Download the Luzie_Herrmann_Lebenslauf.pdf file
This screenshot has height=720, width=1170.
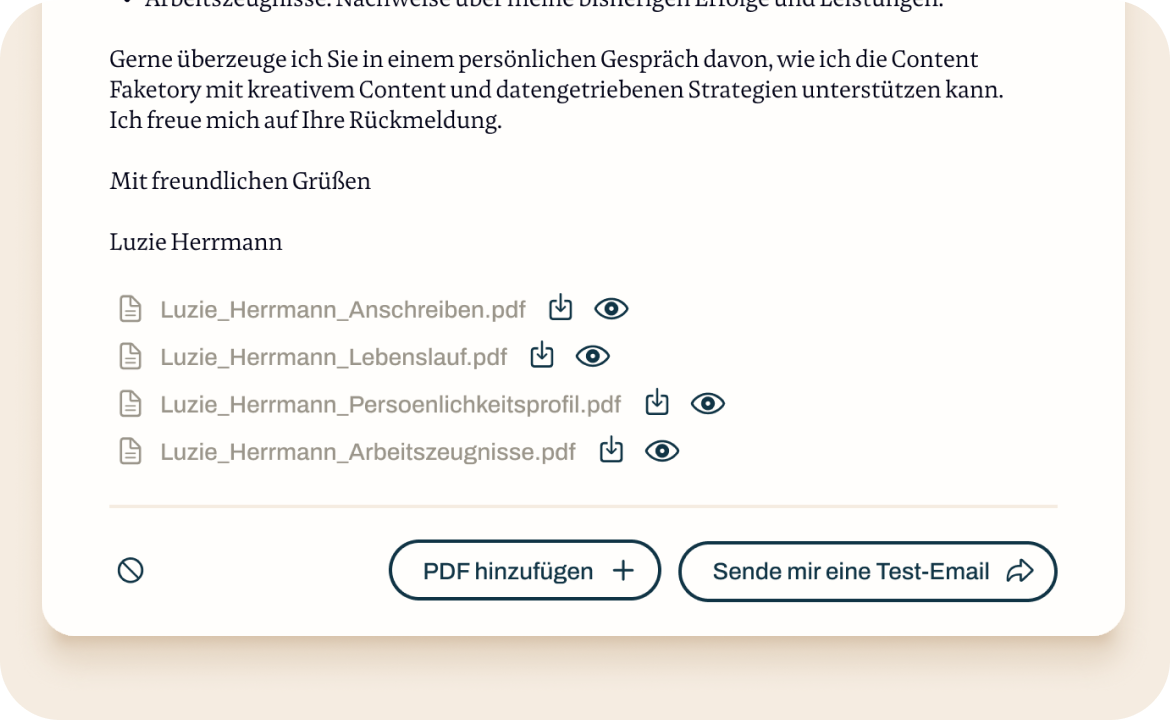(x=541, y=355)
